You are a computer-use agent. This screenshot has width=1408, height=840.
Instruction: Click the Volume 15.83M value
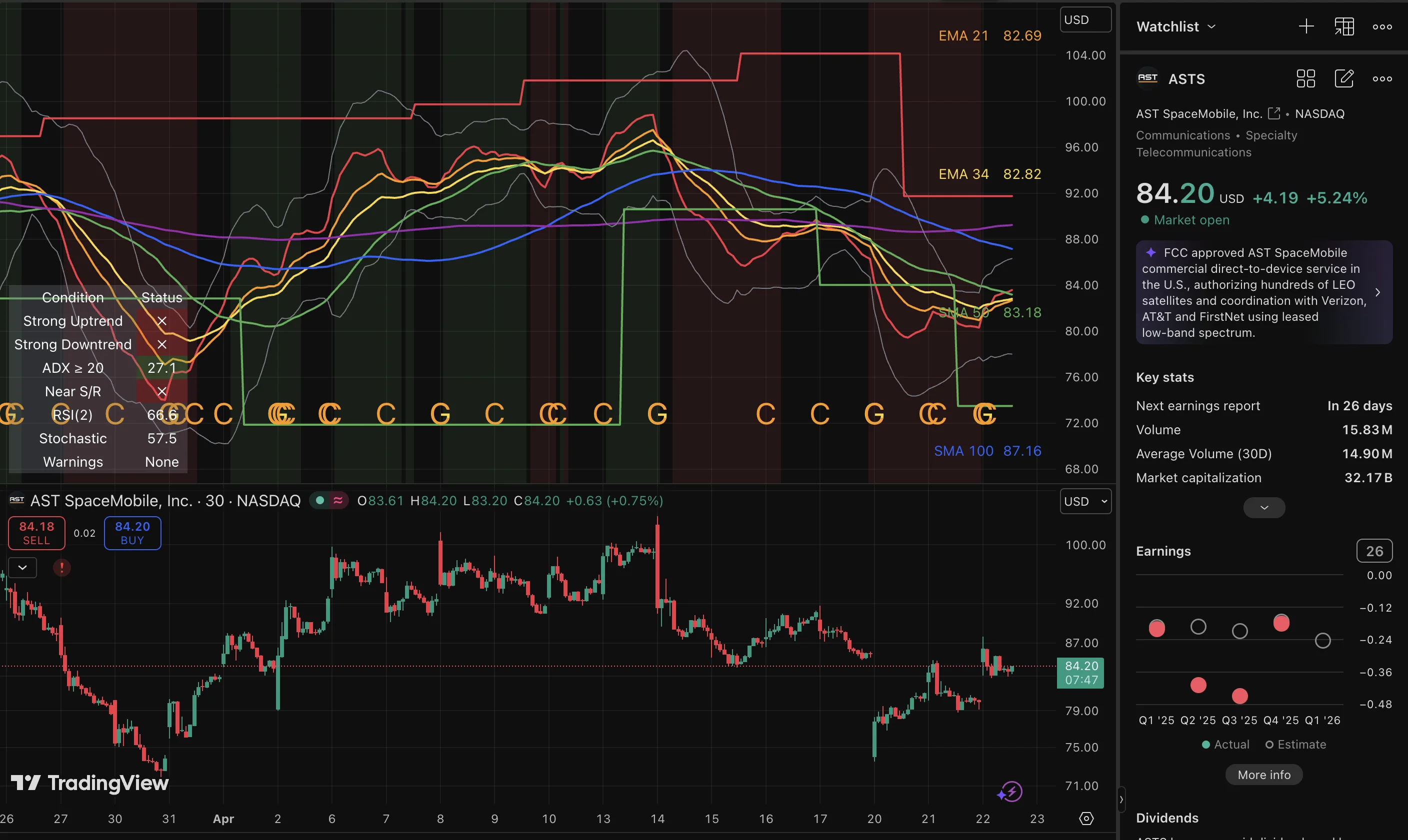pos(1366,430)
